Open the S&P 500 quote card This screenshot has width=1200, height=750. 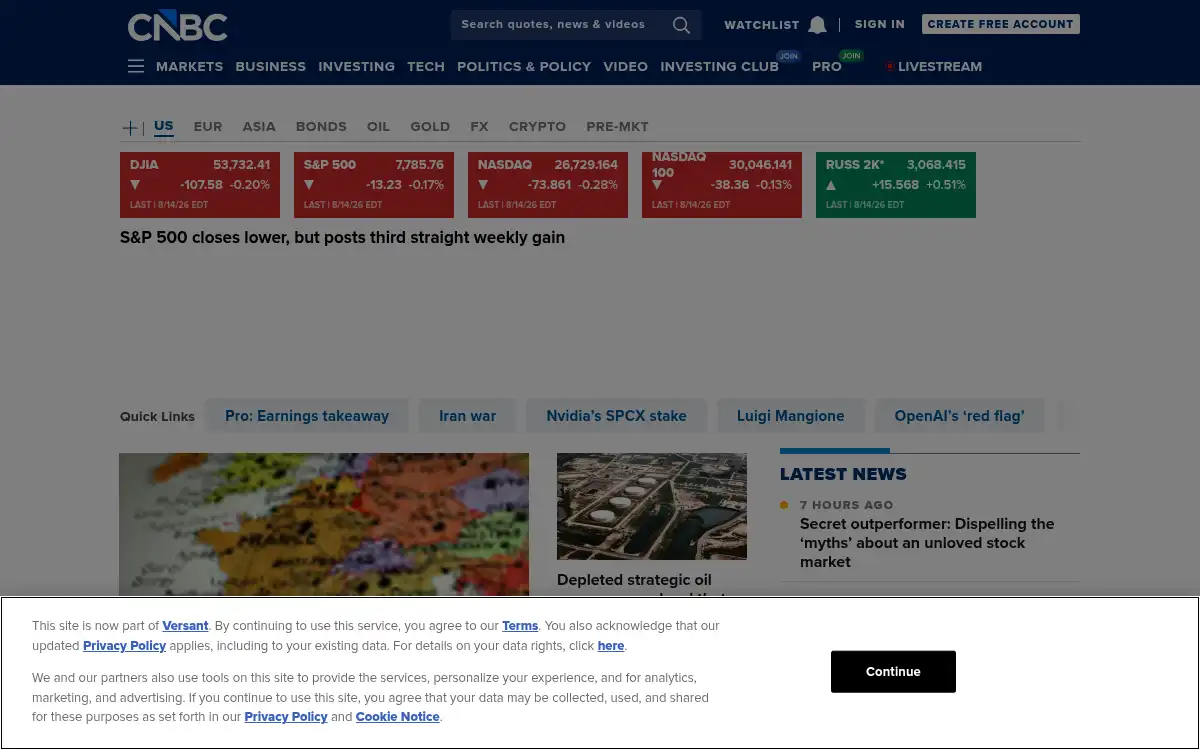click(374, 185)
